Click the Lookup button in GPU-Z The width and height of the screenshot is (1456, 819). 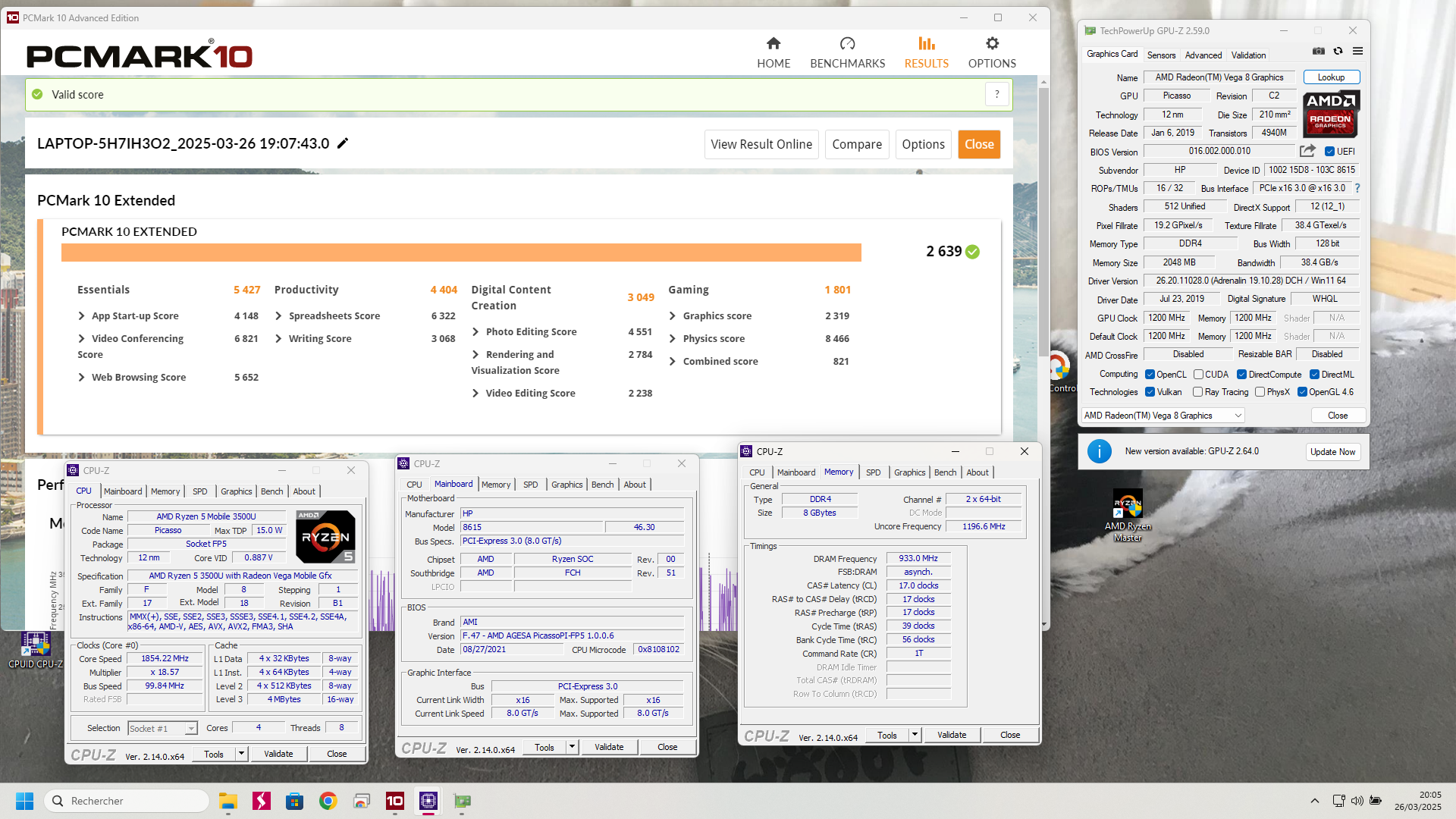point(1331,77)
